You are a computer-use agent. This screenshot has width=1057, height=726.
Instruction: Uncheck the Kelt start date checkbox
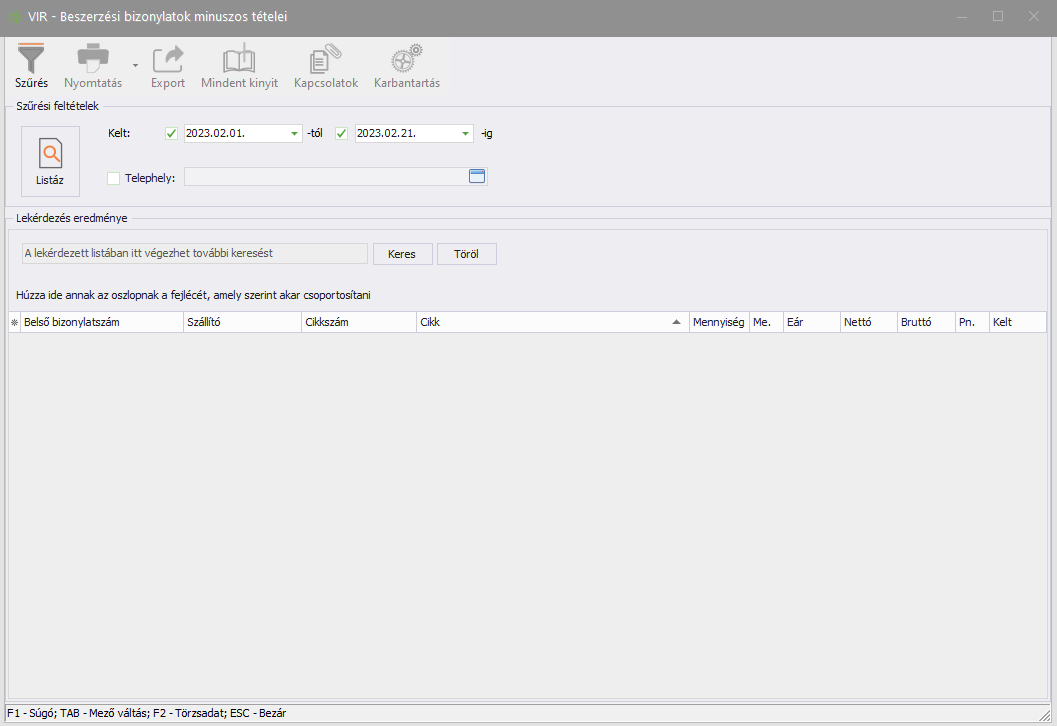tap(171, 134)
